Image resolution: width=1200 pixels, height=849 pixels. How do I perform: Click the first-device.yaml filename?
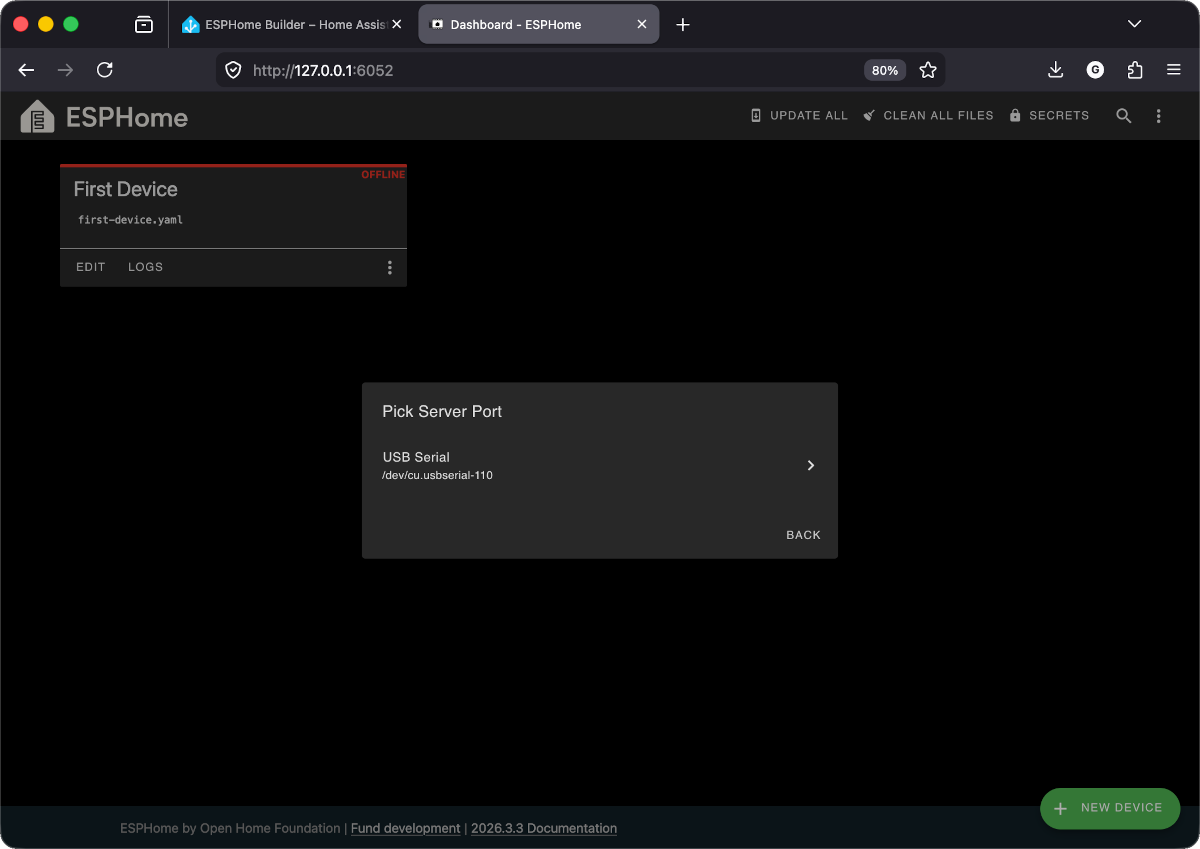[x=131, y=220]
